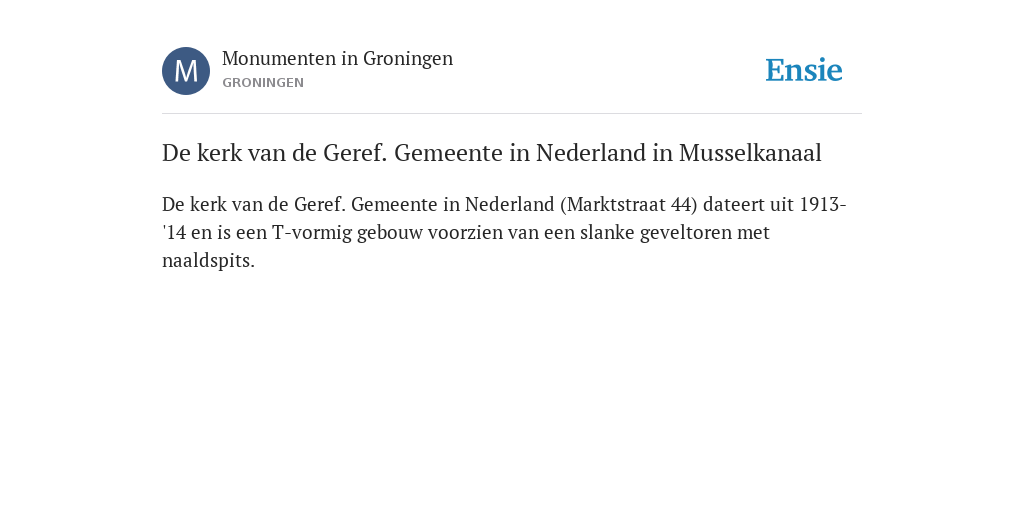Click the word Musselkanaal in the heading
The height and width of the screenshot is (512, 1024).
750,153
